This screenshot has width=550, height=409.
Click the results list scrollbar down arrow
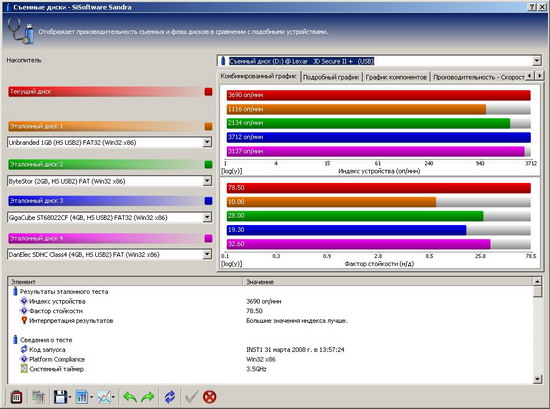[537, 379]
